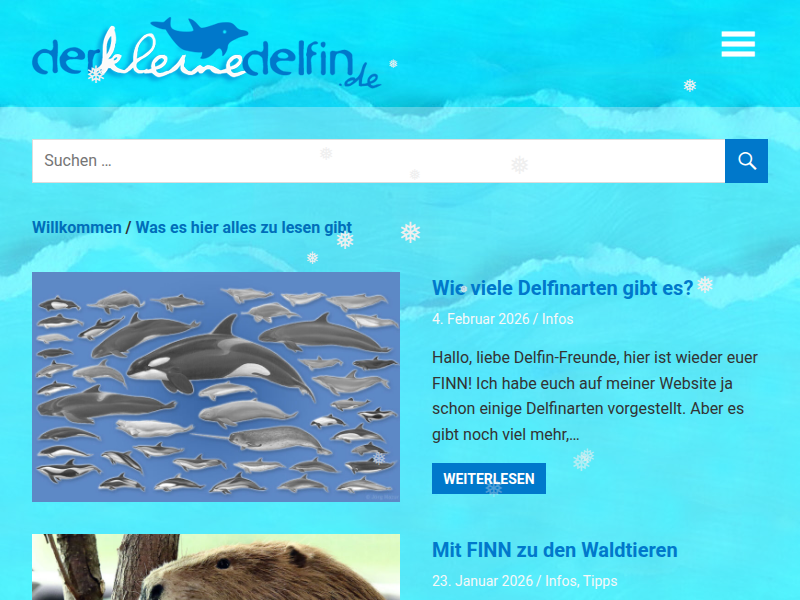Click the beaver photo thumbnail
Image resolution: width=800 pixels, height=600 pixels.
(216, 567)
